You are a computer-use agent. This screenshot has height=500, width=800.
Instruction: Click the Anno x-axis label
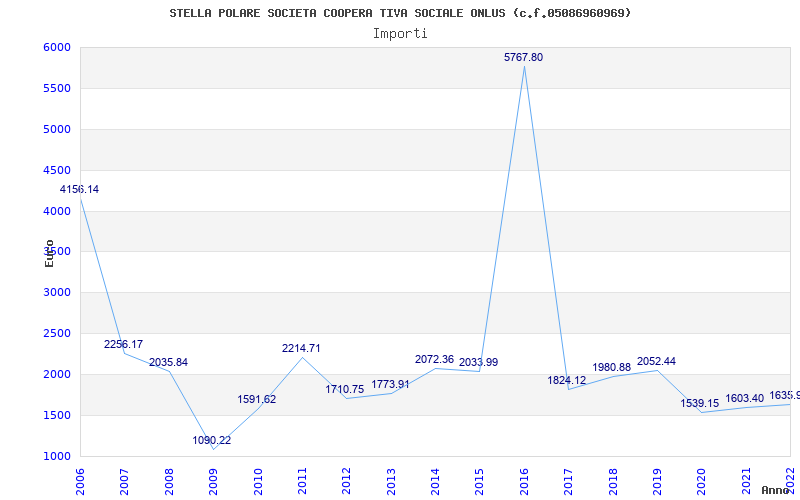click(775, 490)
